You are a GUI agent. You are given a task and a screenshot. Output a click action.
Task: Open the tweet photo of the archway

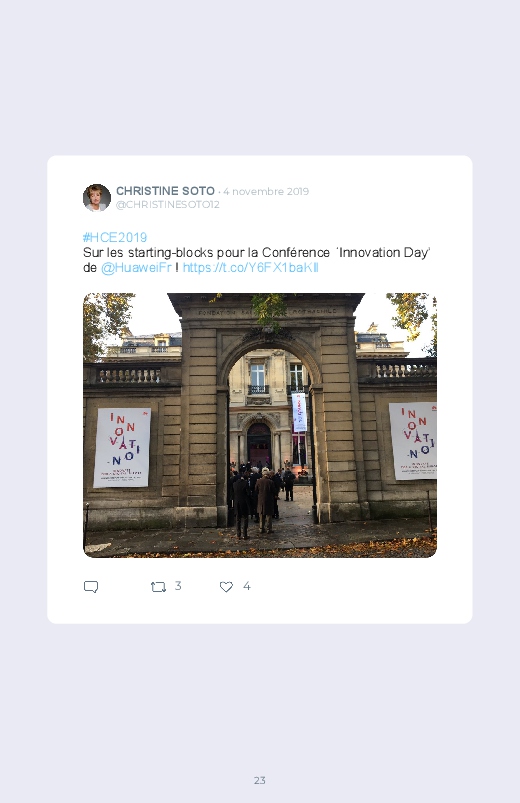pos(260,425)
